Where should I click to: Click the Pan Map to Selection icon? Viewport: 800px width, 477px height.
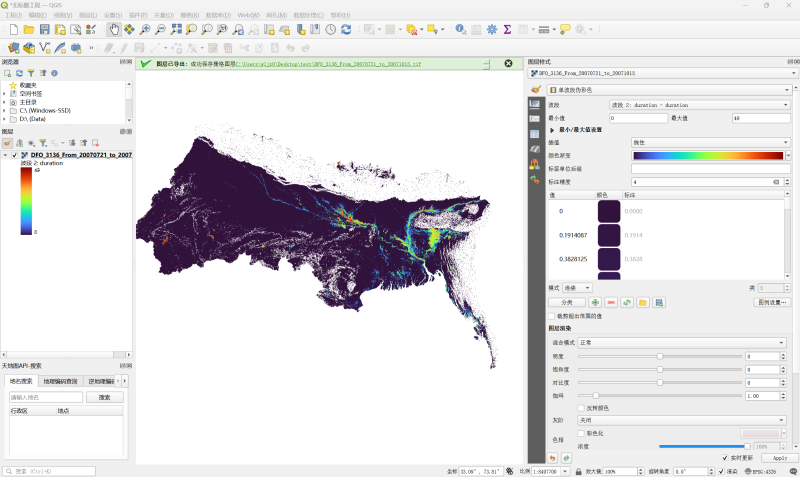point(129,30)
